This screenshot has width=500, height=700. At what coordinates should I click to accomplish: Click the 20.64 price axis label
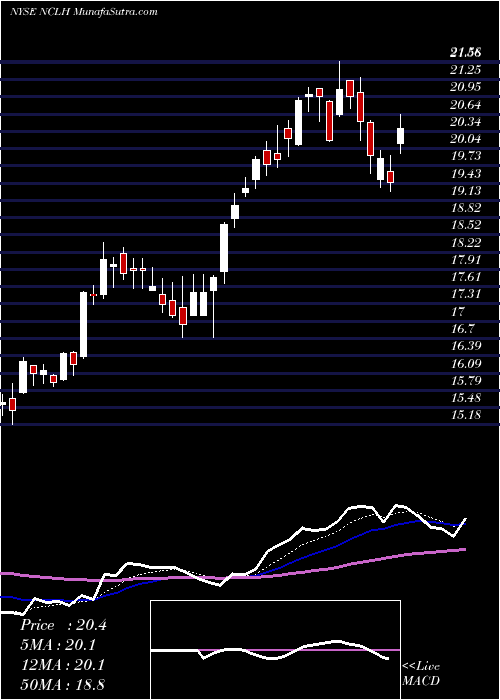coord(466,105)
